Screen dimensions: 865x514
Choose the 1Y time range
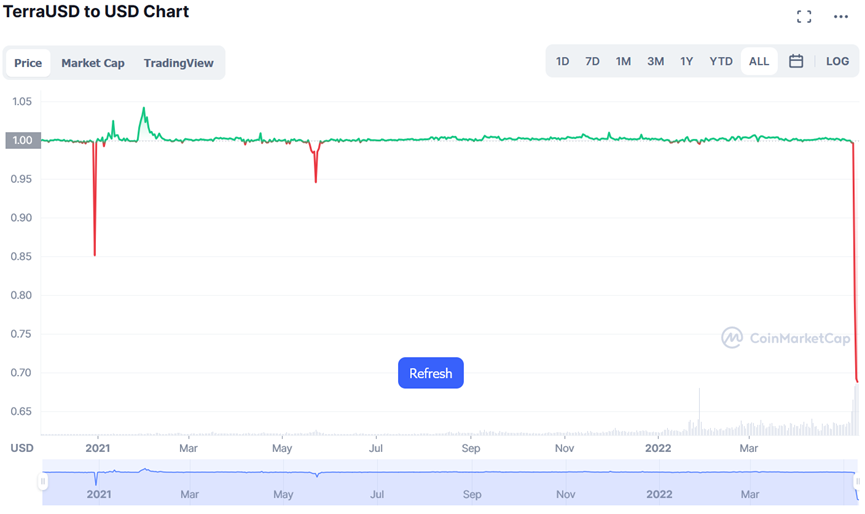click(687, 61)
